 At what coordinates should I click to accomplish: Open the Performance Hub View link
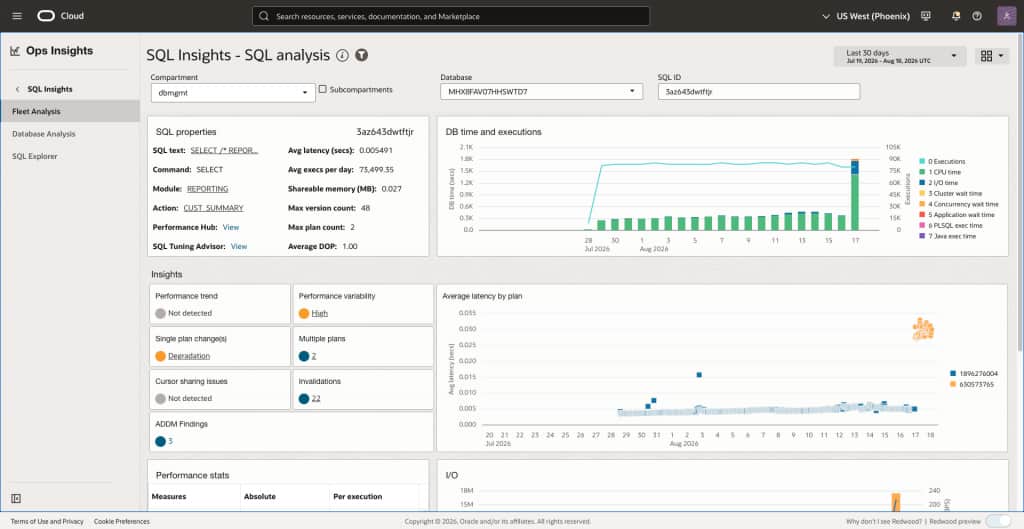click(x=231, y=227)
